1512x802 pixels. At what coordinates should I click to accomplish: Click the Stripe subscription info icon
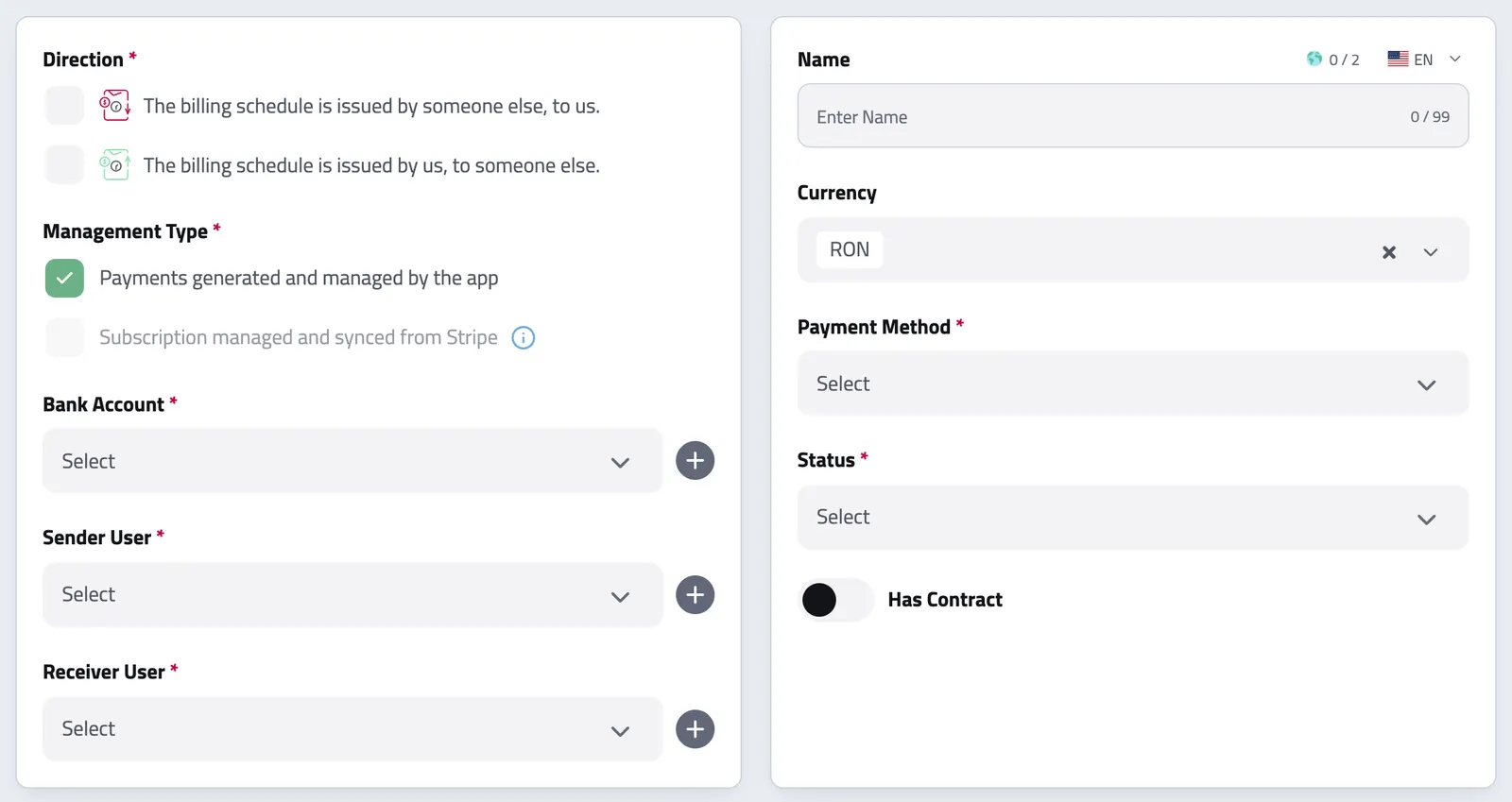click(x=524, y=337)
